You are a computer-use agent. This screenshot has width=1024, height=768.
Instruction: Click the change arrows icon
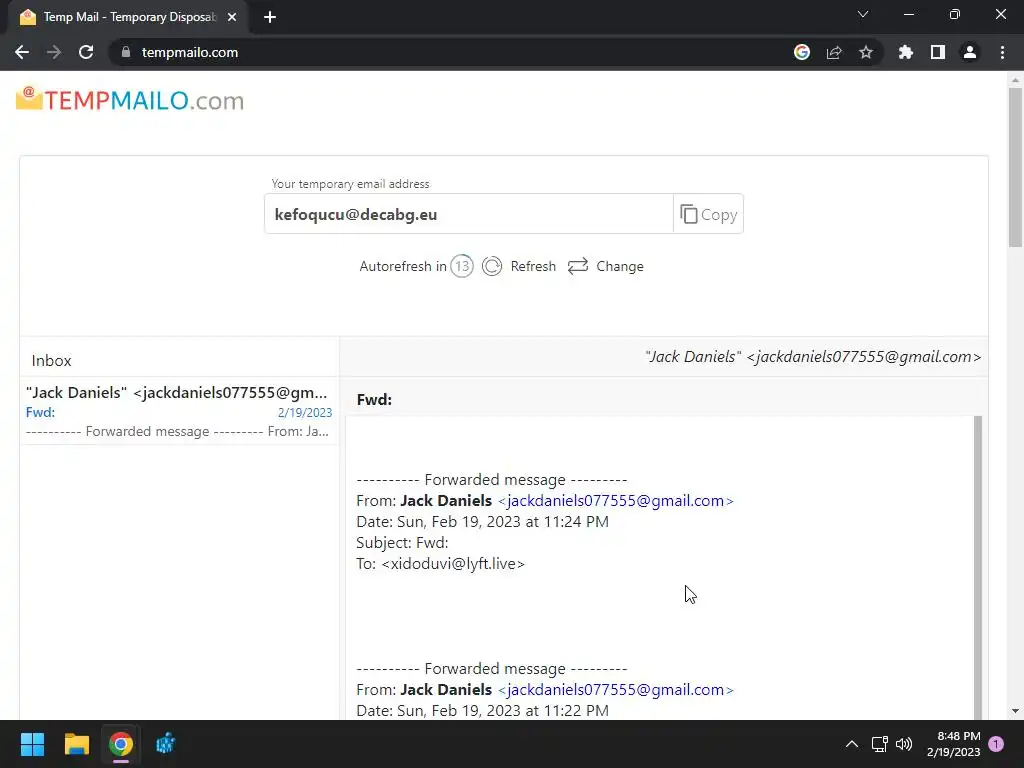coord(578,266)
